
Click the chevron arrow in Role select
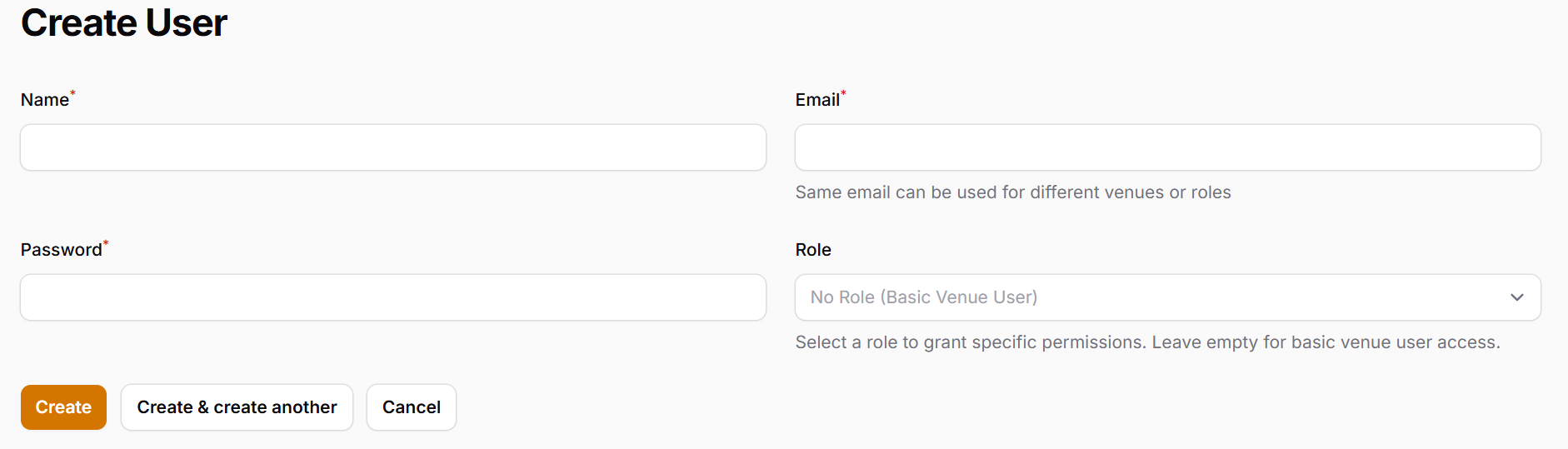(1516, 297)
